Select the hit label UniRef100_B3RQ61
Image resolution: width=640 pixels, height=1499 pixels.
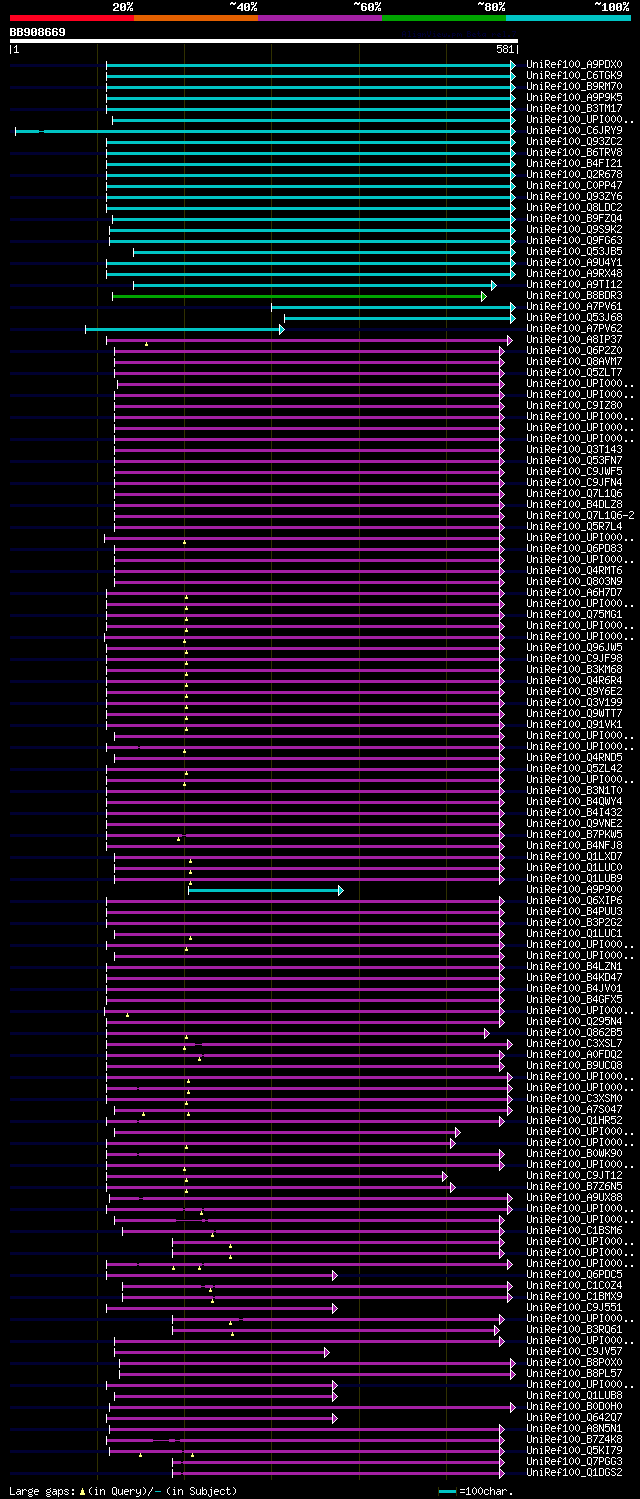coord(574,1330)
